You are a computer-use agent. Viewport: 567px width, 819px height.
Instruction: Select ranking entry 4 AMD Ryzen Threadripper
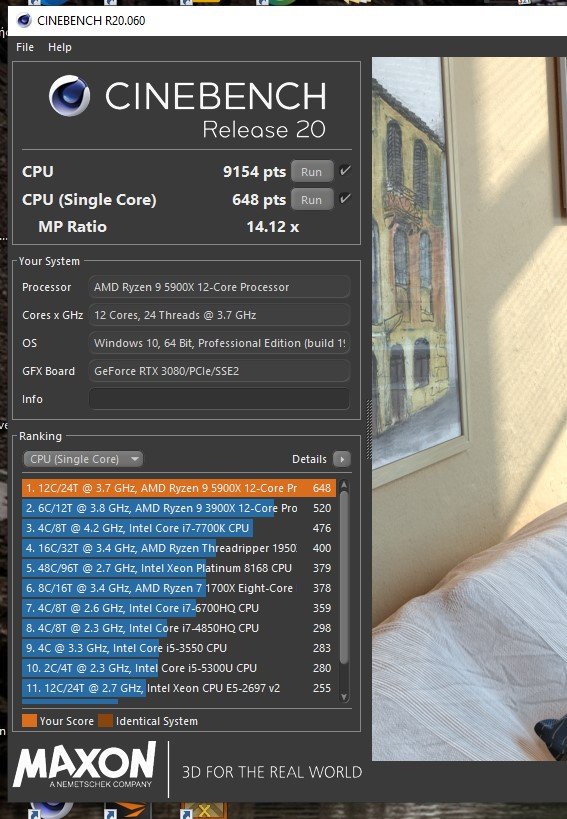point(179,548)
